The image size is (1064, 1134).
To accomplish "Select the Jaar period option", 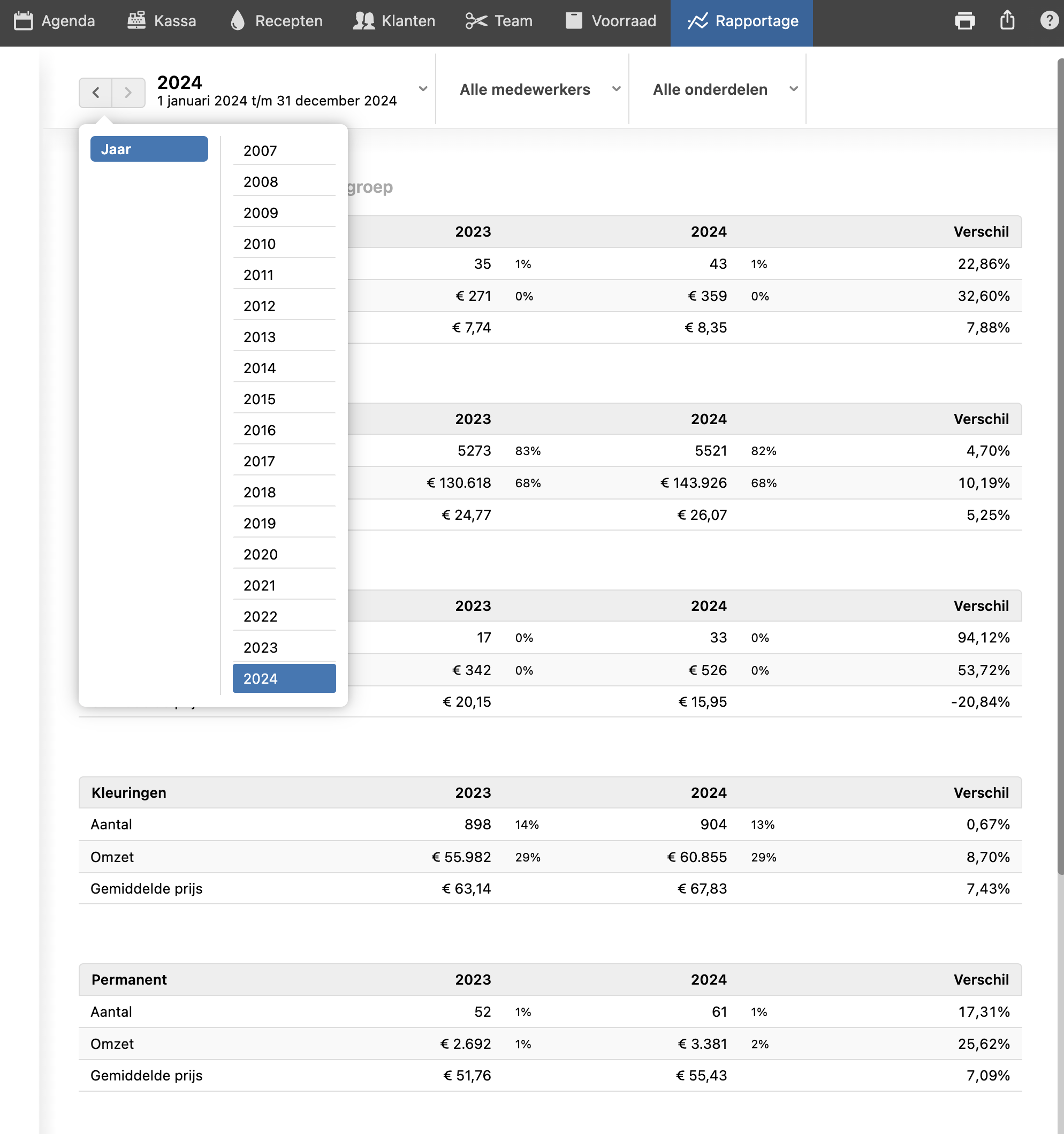I will (149, 149).
